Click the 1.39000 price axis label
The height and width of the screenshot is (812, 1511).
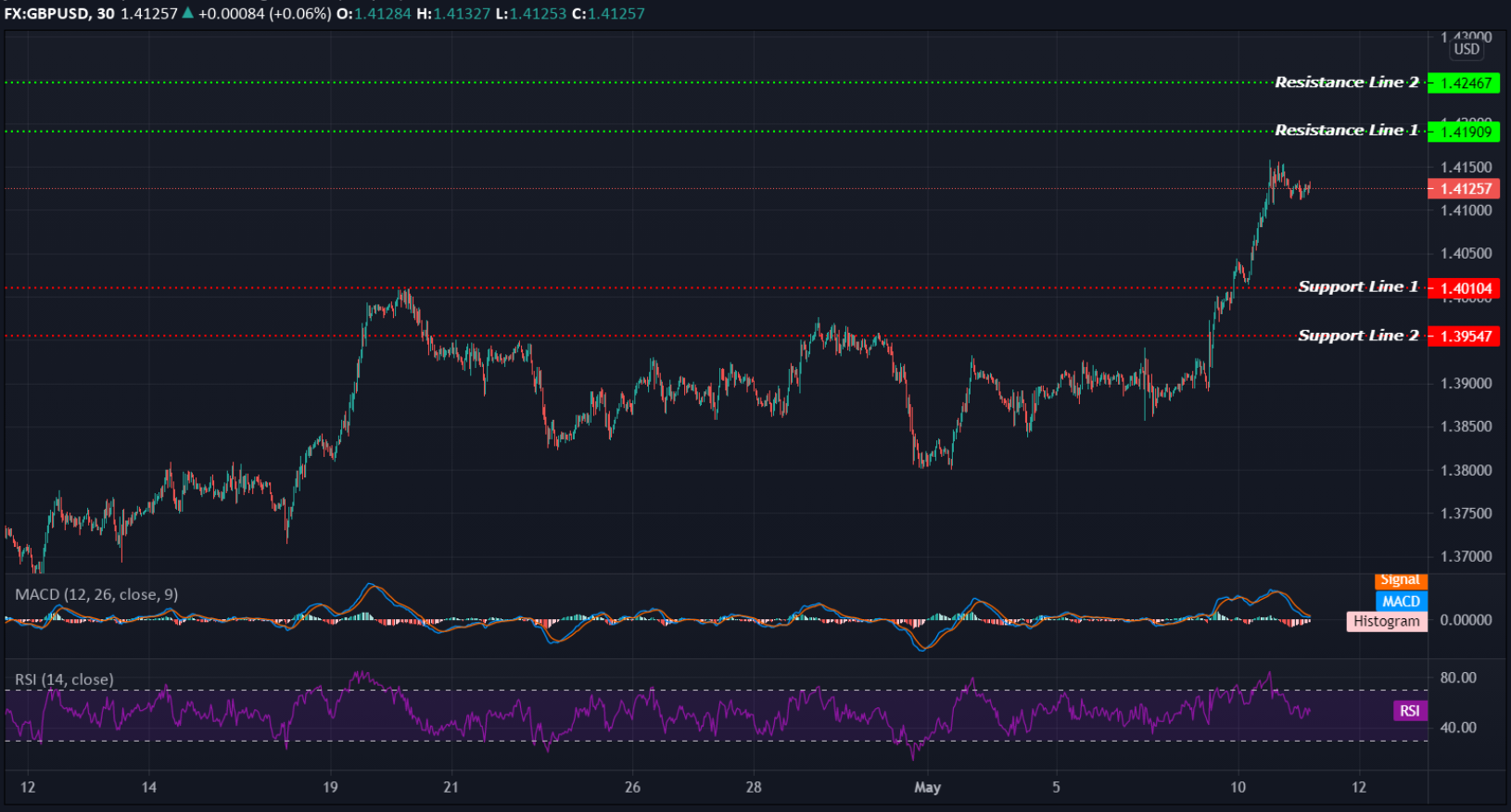tap(1466, 384)
